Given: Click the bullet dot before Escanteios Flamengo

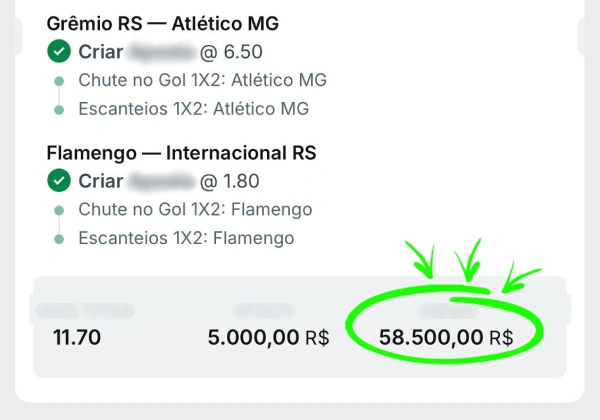Looking at the screenshot, I should click(x=59, y=238).
